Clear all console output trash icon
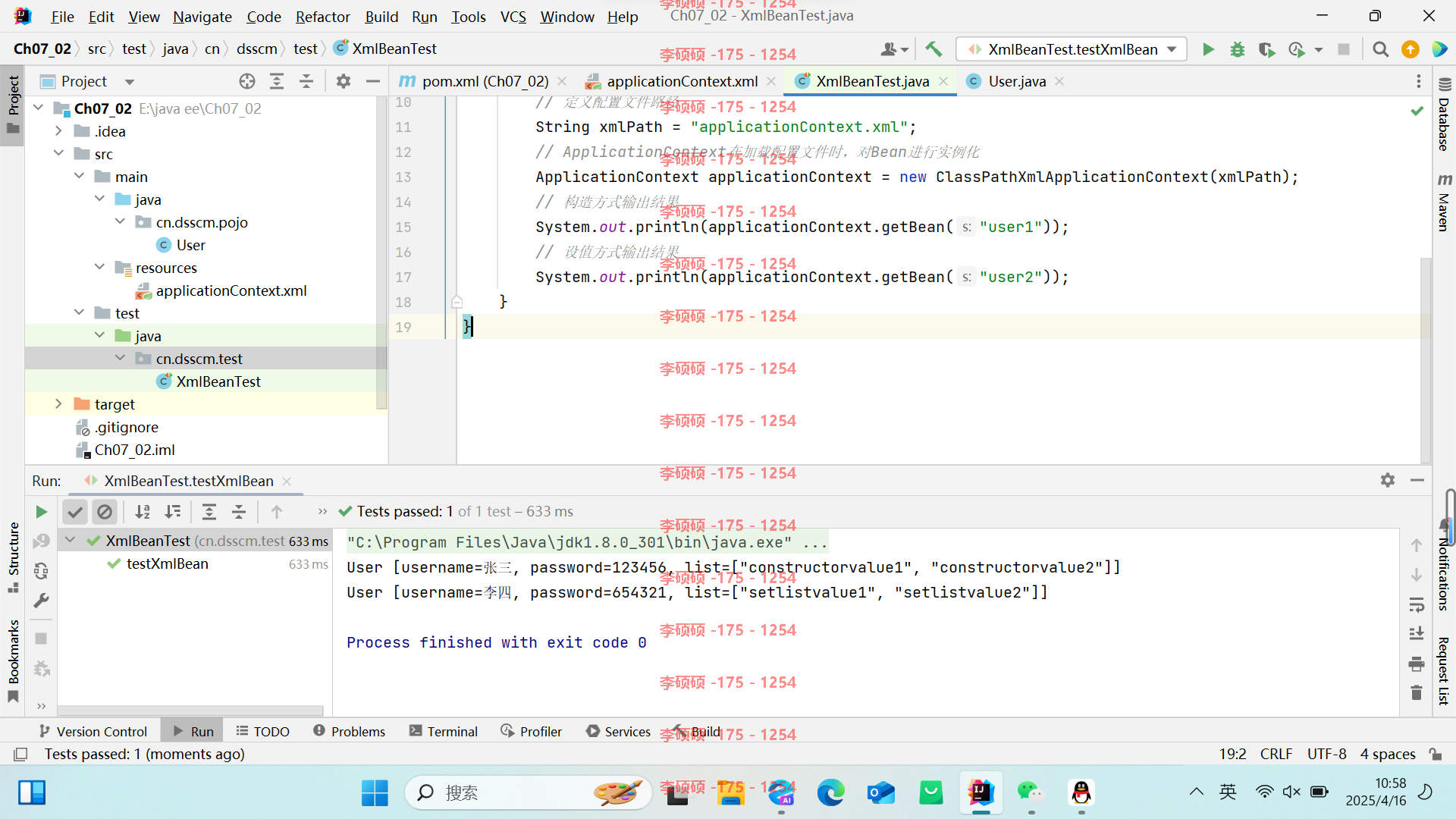This screenshot has height=819, width=1456. coord(1417,693)
